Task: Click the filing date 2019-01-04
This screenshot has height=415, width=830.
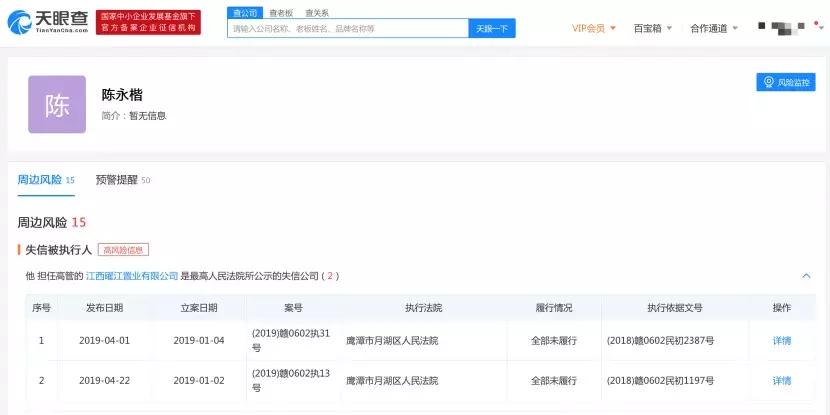Action: click(x=199, y=341)
